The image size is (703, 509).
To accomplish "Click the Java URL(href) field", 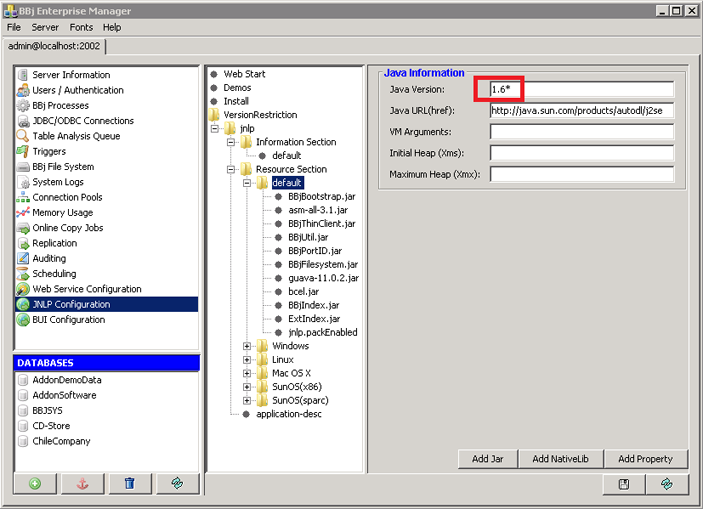I will click(x=582, y=111).
